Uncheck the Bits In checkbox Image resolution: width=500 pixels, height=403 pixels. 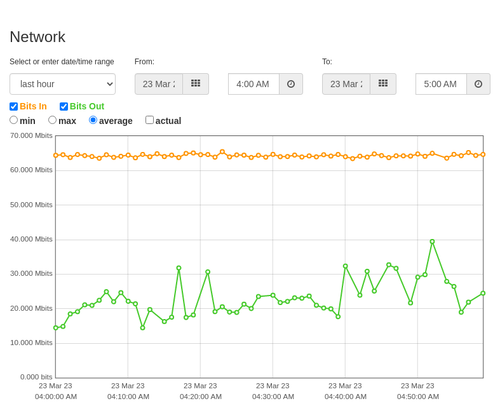14,106
